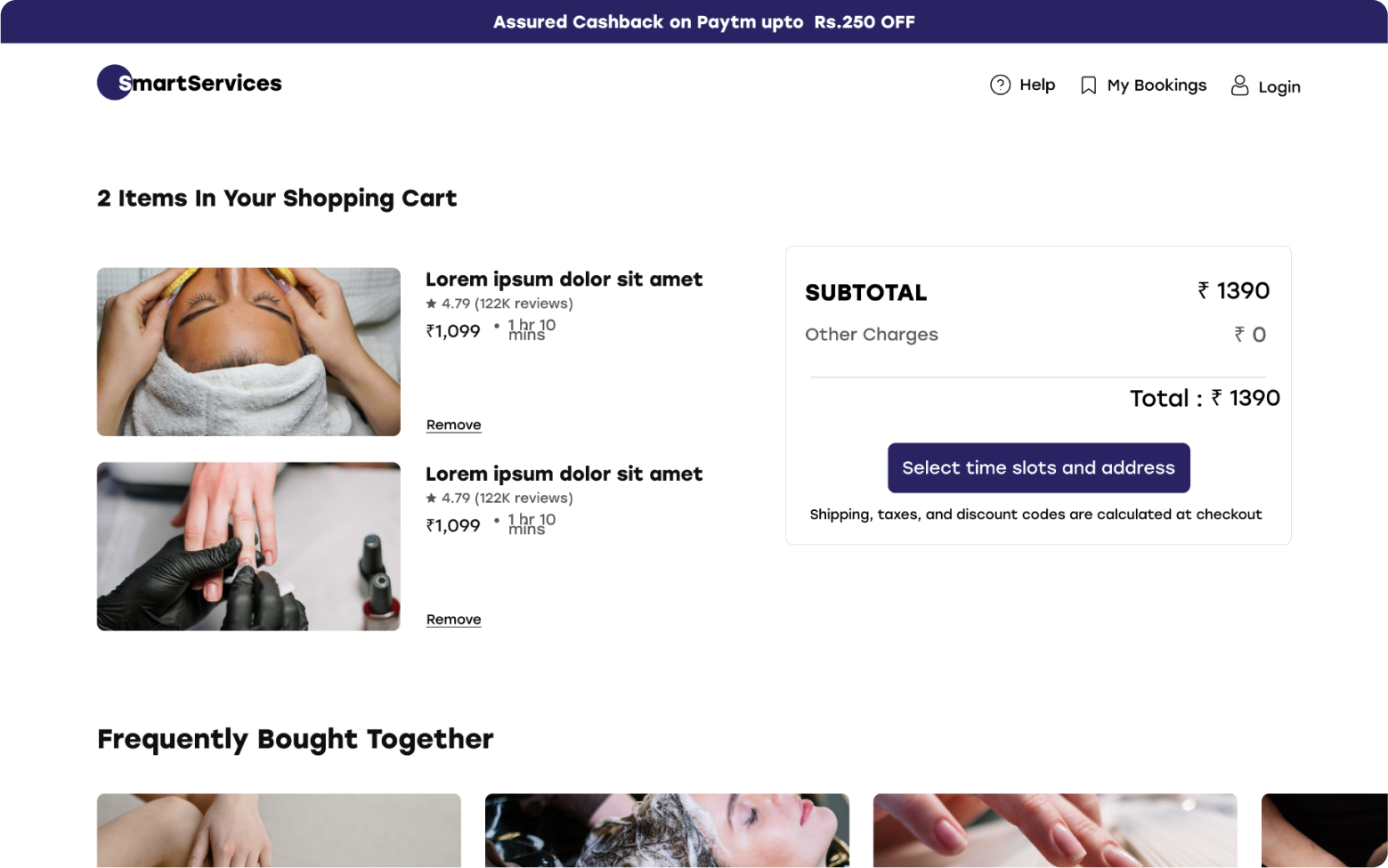Viewport: 1388px width, 868px height.
Task: Open the third recommended card with hands
Action: 1055,830
